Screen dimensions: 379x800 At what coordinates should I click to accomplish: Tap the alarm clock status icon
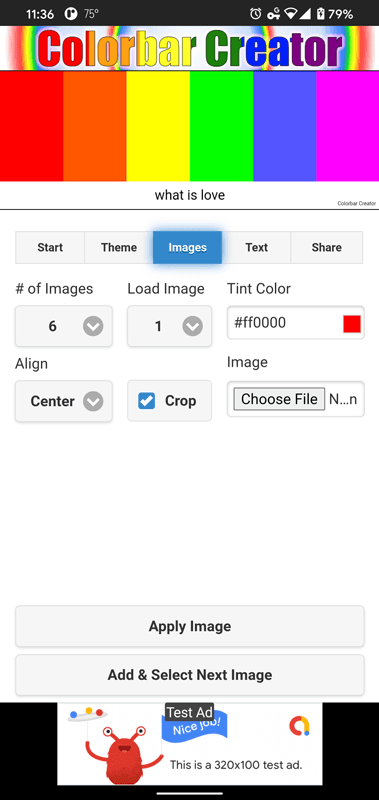(x=256, y=14)
